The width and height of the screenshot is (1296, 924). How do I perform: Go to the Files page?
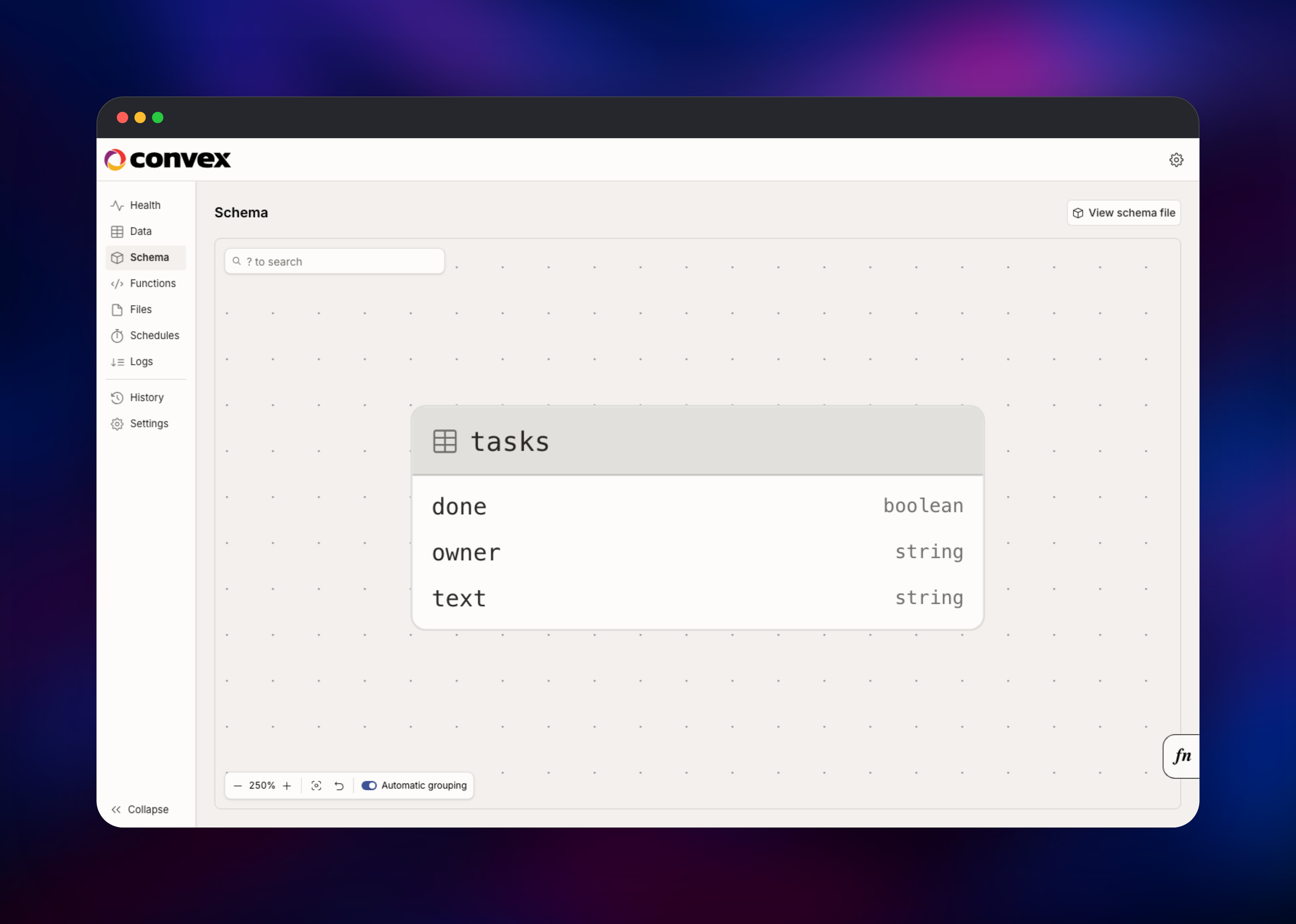coord(145,309)
